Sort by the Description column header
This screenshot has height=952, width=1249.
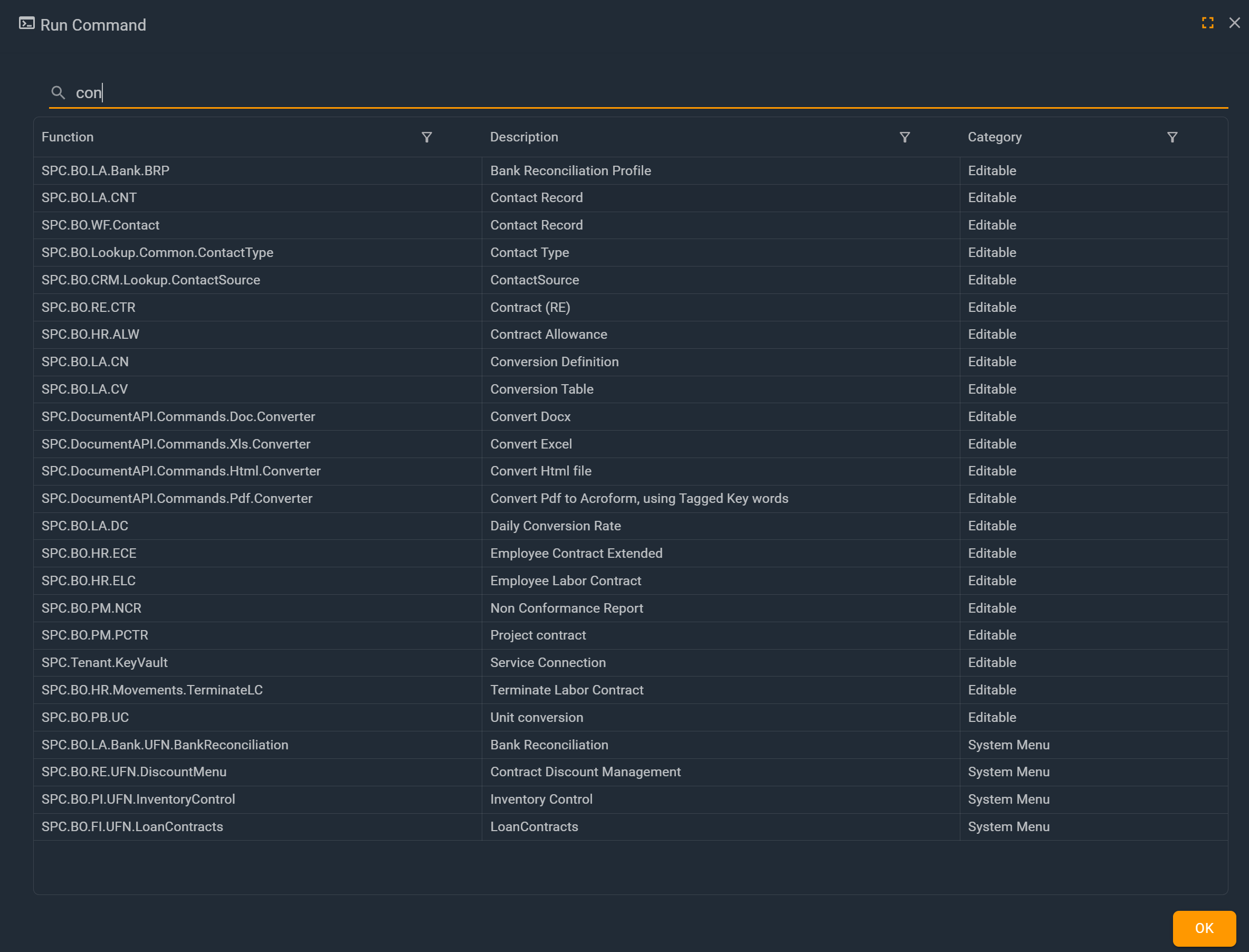pos(524,137)
